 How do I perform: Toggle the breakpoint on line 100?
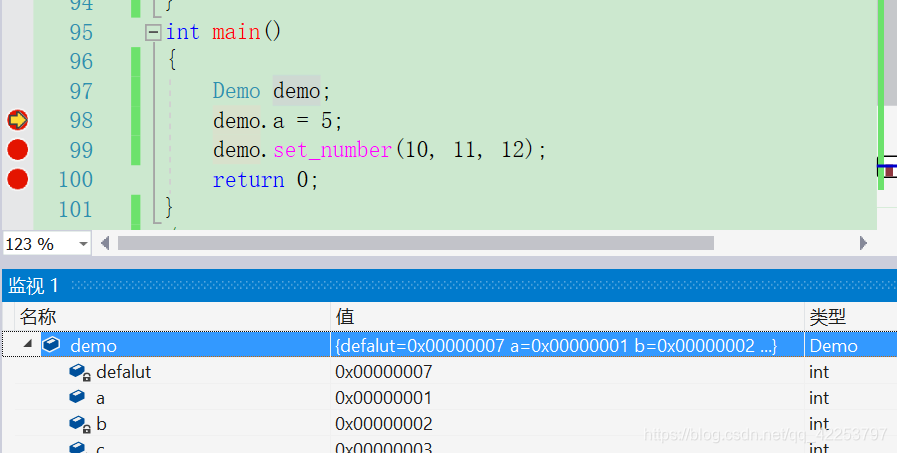[18, 180]
